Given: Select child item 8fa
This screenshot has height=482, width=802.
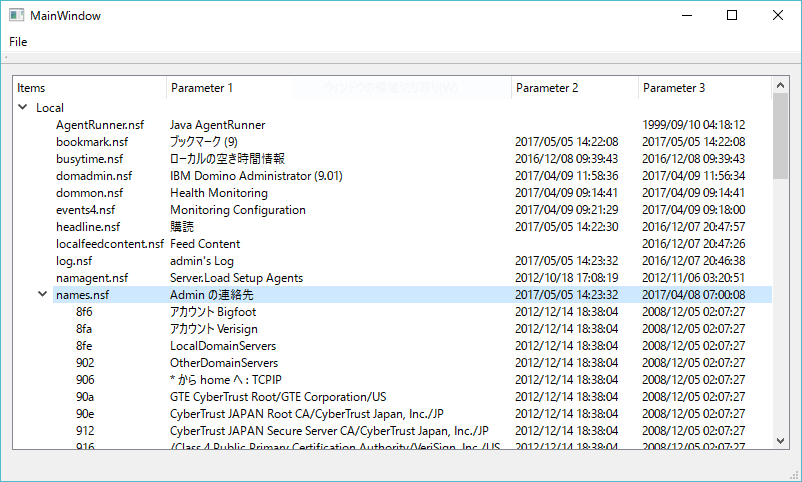Looking at the screenshot, I should tap(84, 328).
